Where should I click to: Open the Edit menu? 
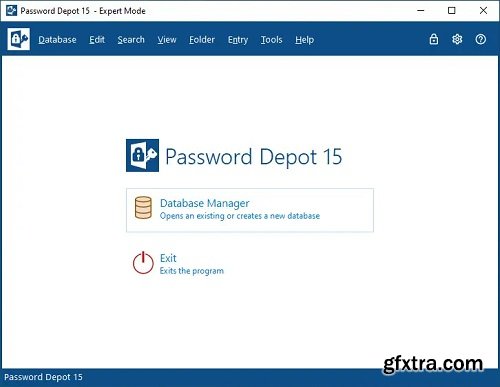97,40
